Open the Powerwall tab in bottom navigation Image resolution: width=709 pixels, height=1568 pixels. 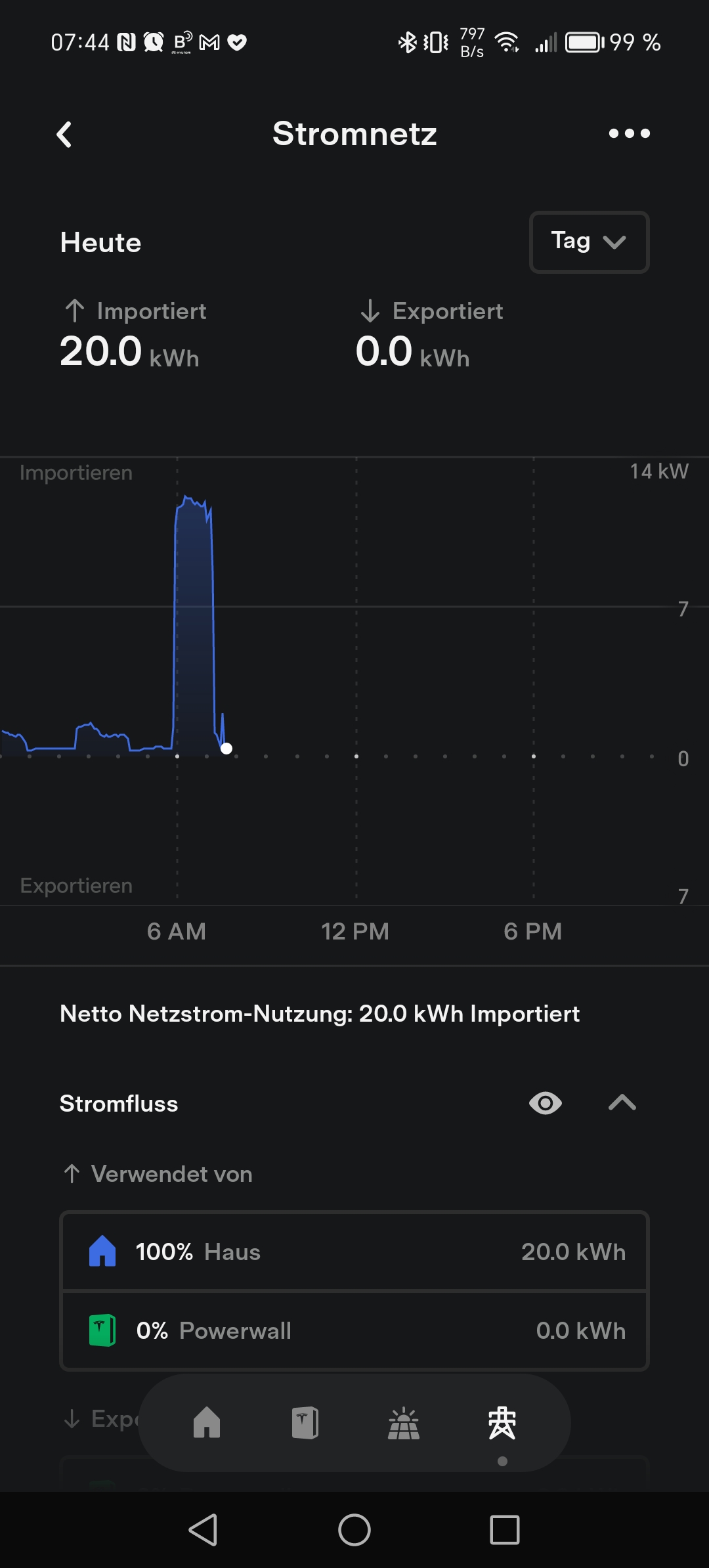point(305,1423)
